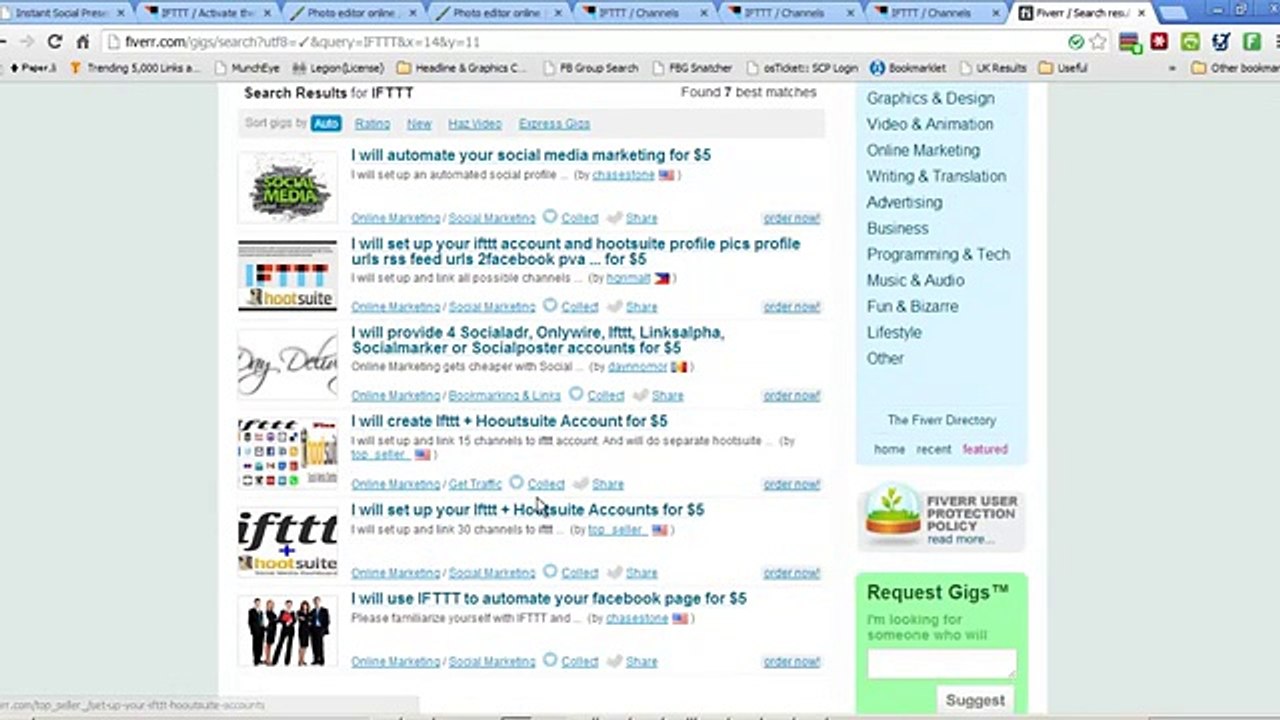The height and width of the screenshot is (720, 1280).
Task: Sort gigs by Rating
Action: [372, 124]
